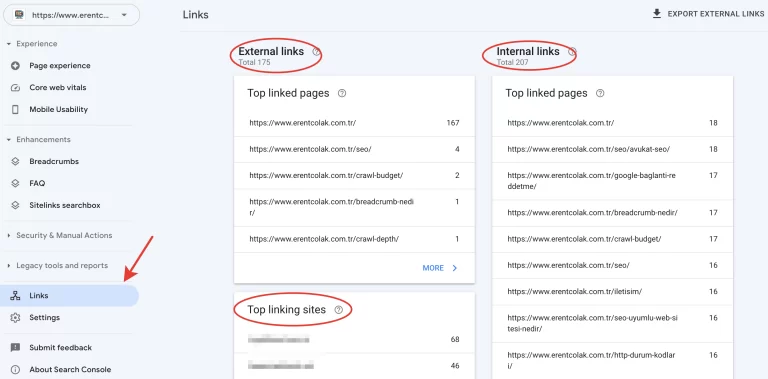Click the FAQ layers icon
Viewport: 768px width, 379px height.
click(x=15, y=184)
